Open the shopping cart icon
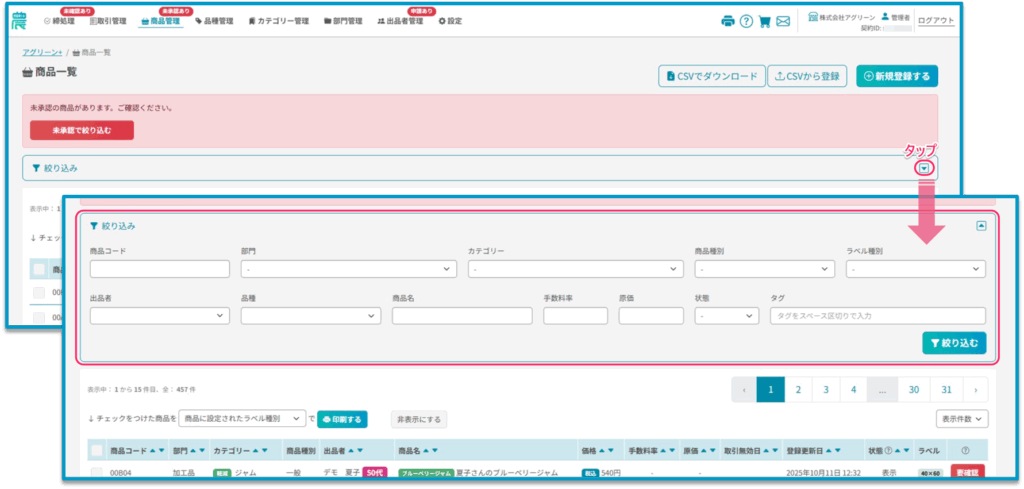 click(764, 21)
